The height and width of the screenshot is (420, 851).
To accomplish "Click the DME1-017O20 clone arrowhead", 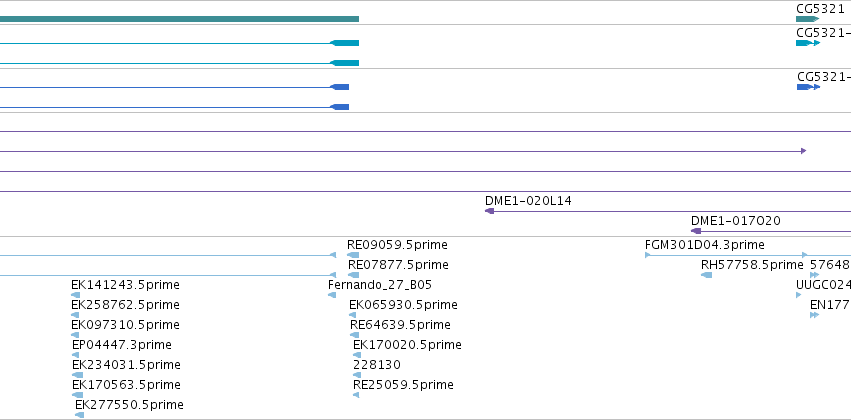I will pyautogui.click(x=696, y=231).
